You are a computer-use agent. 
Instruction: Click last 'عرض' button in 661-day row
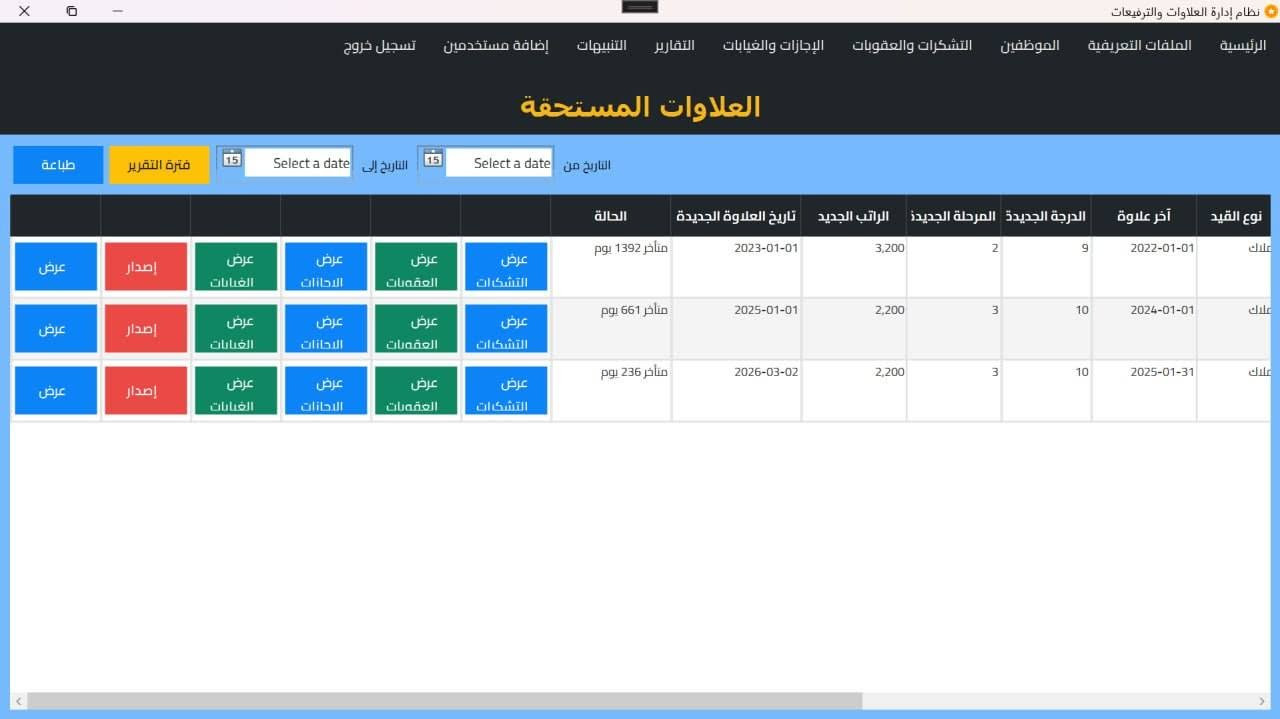[x=56, y=329]
